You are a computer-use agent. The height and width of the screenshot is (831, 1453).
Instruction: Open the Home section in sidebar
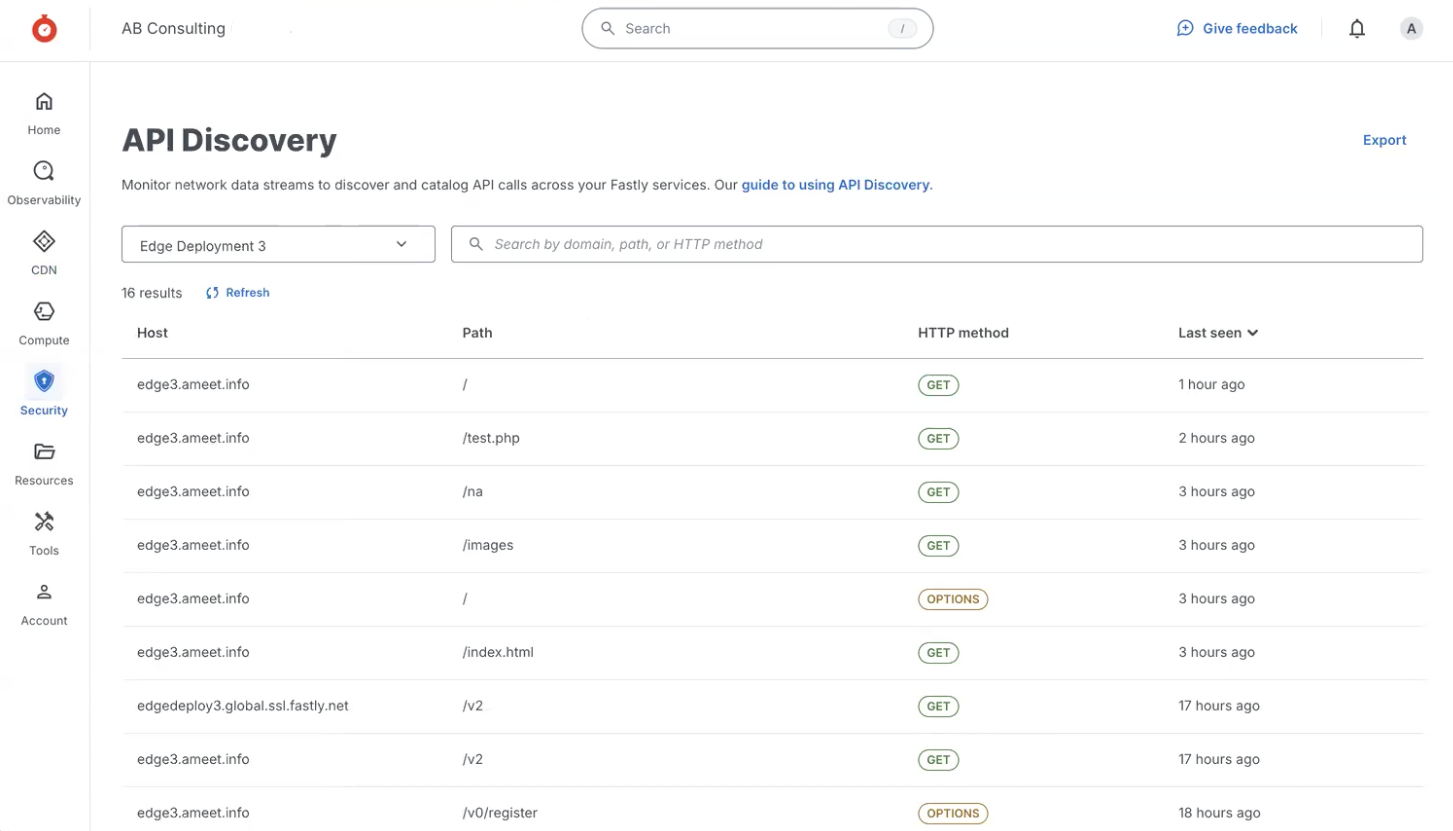pyautogui.click(x=43, y=110)
